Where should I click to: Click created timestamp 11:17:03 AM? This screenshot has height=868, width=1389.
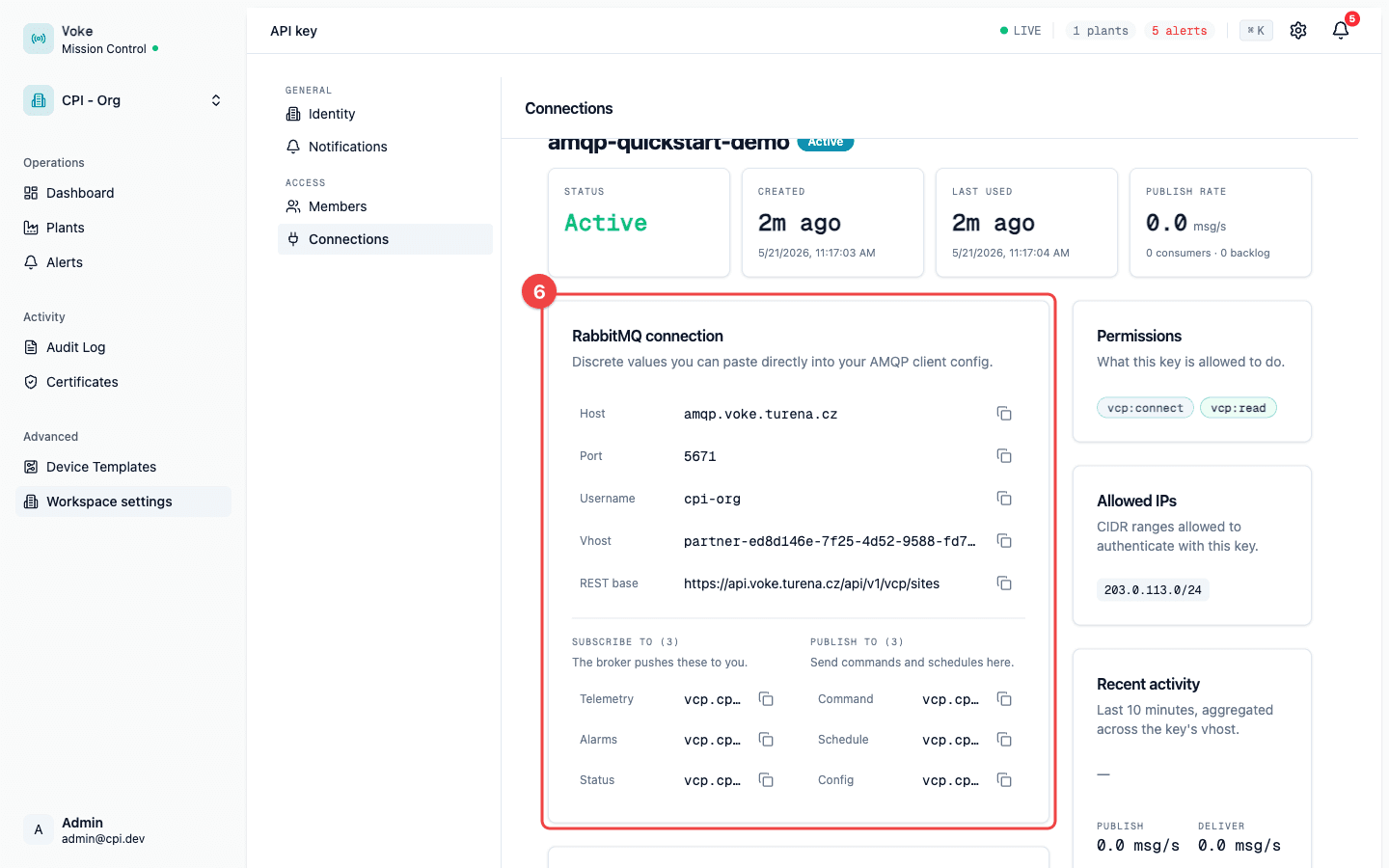point(817,253)
